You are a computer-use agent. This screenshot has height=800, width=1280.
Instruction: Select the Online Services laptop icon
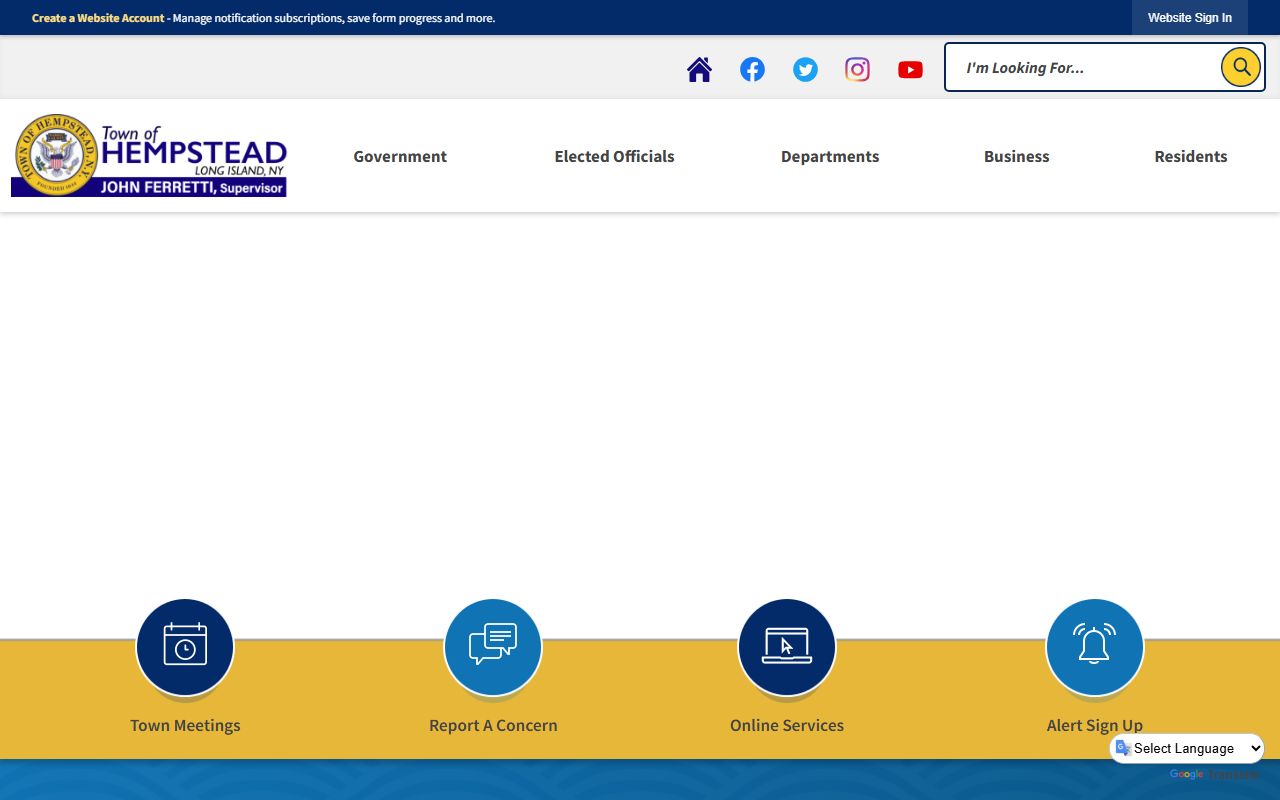[787, 647]
